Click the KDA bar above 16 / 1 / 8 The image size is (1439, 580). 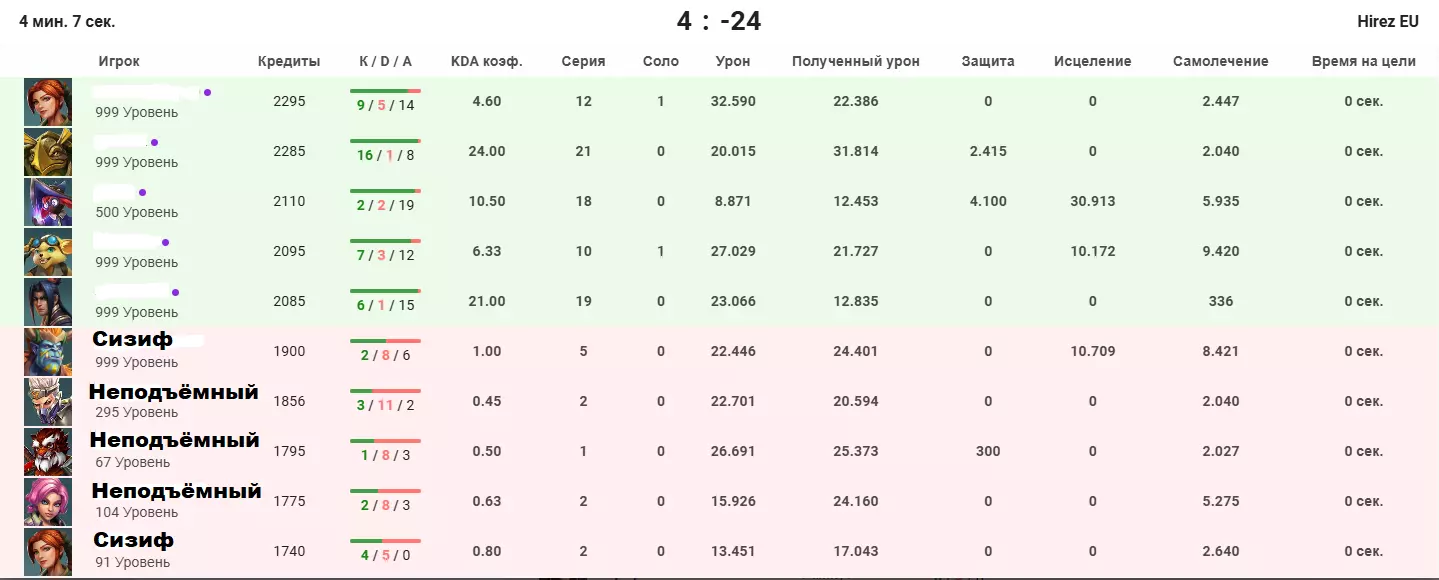(x=385, y=140)
